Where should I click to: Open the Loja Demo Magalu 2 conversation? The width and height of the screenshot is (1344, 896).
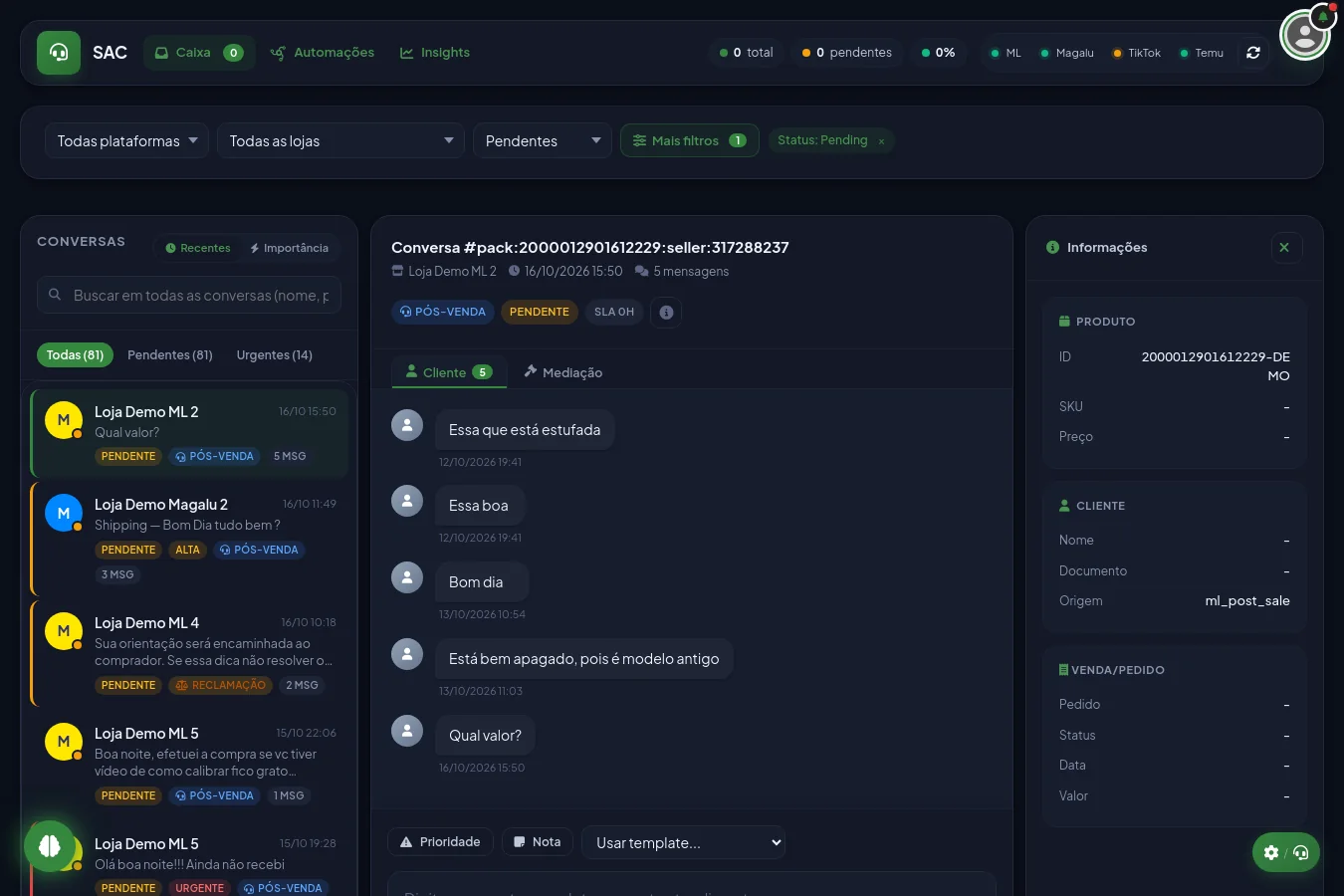tap(189, 539)
